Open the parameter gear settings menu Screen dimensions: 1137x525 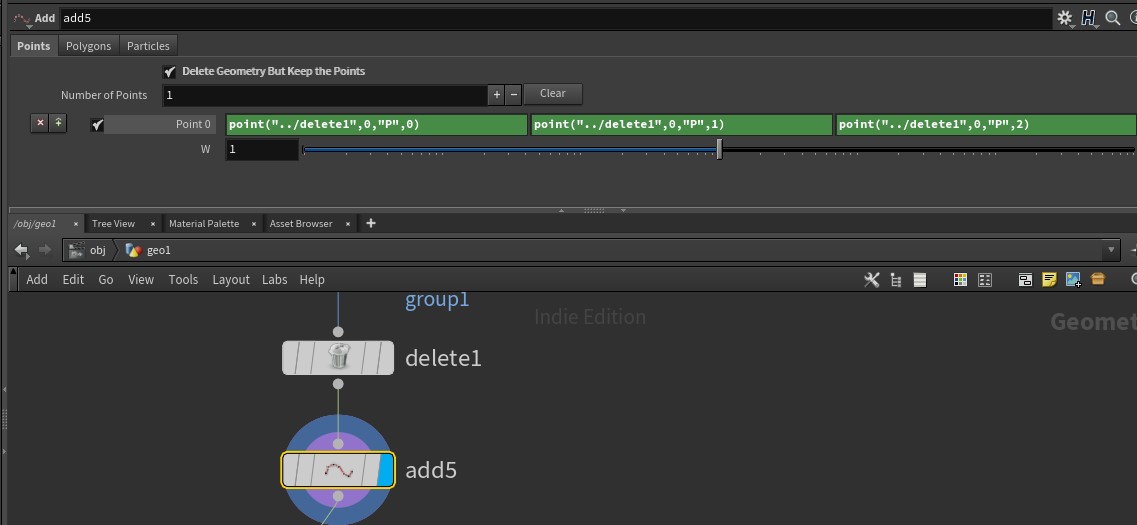[x=1064, y=18]
